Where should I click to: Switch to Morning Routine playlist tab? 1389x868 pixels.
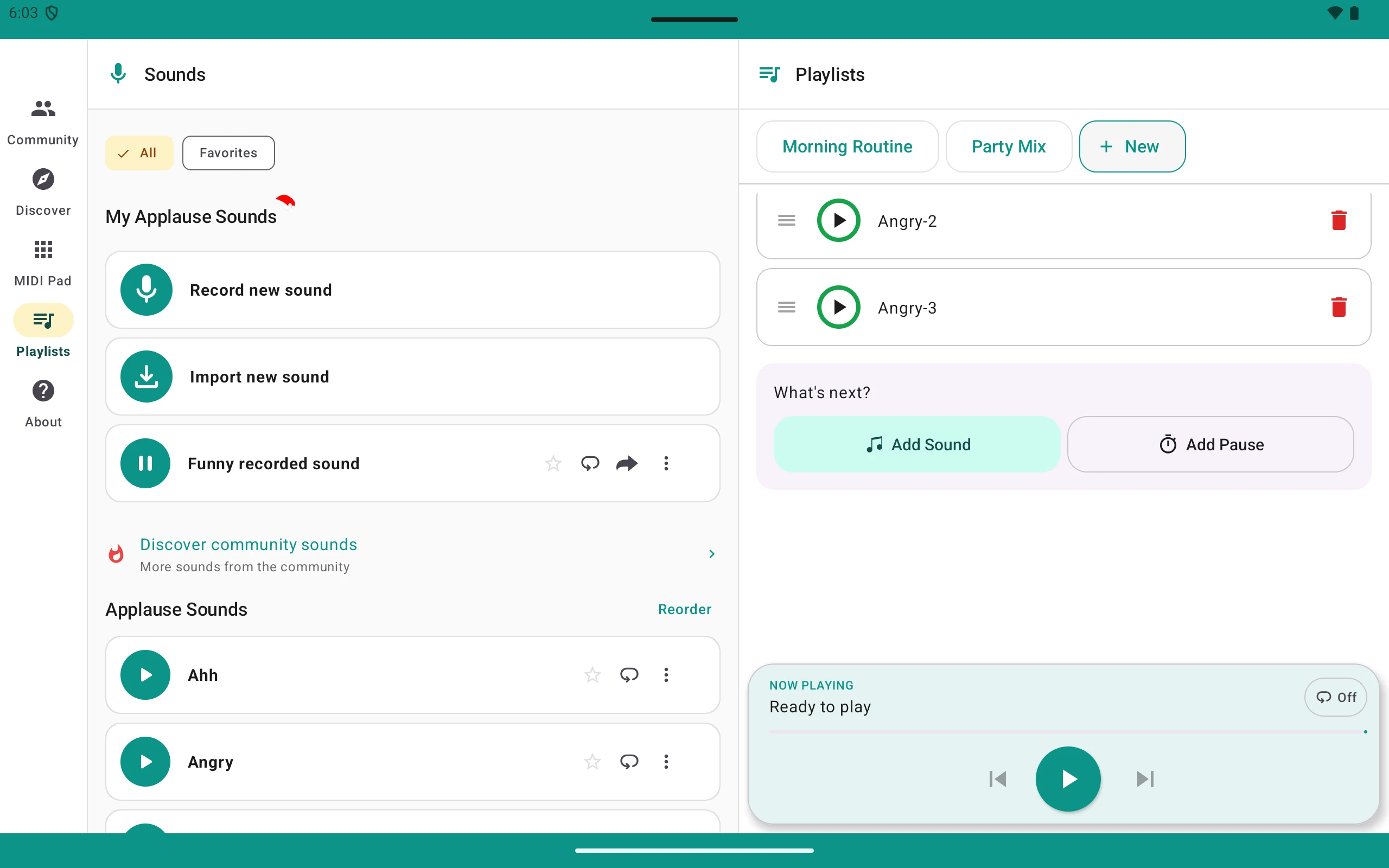[x=847, y=146]
